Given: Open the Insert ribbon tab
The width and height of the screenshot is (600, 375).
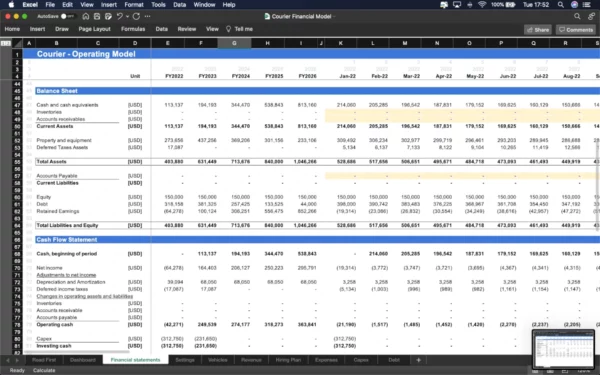Looking at the screenshot, I should pyautogui.click(x=38, y=29).
